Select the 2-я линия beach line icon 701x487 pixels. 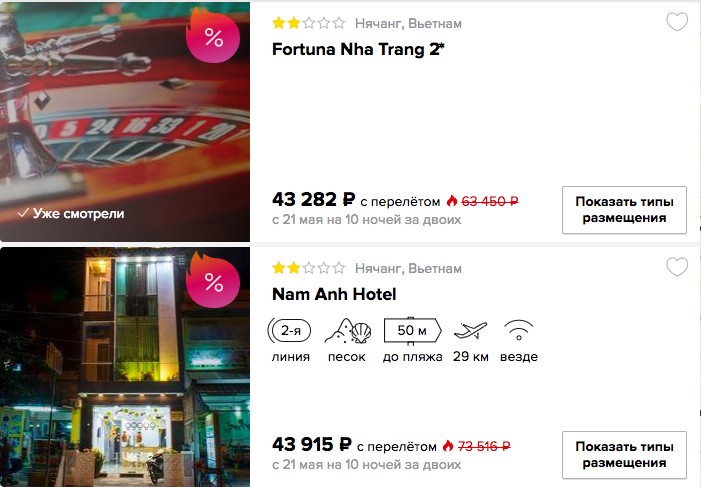point(290,331)
